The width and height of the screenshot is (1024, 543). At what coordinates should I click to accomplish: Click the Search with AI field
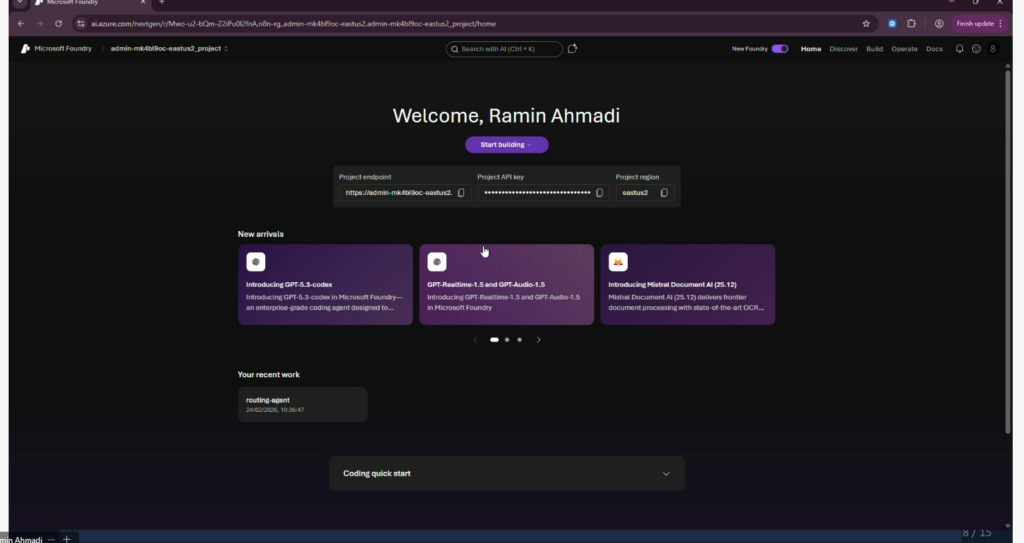click(x=504, y=49)
